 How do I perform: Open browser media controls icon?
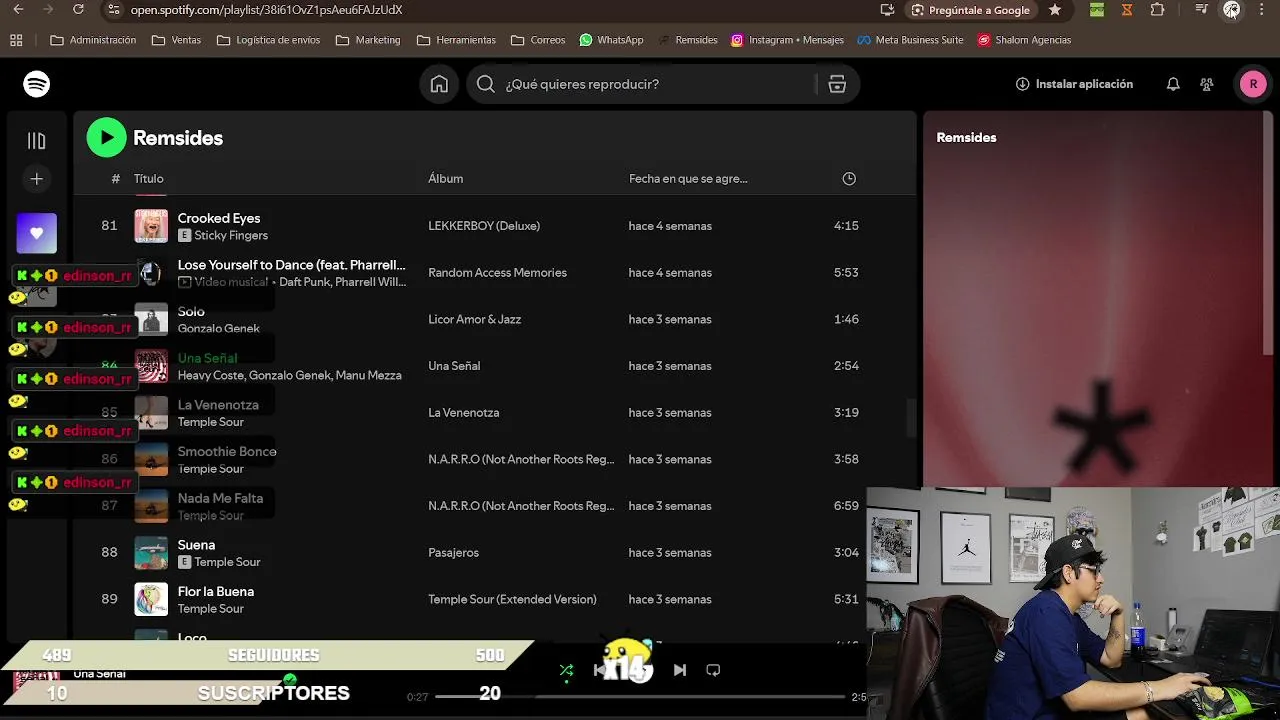1201,10
